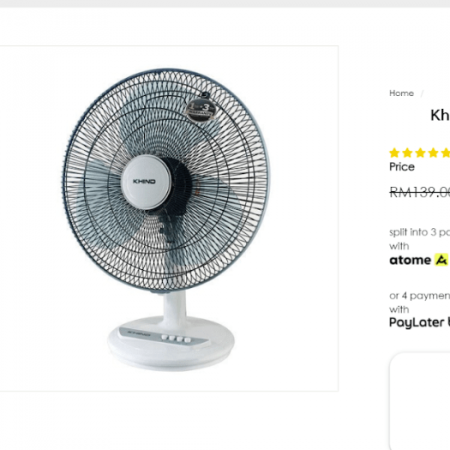Click the yellow Atome A logo icon
This screenshot has width=450, height=450.
(x=441, y=260)
